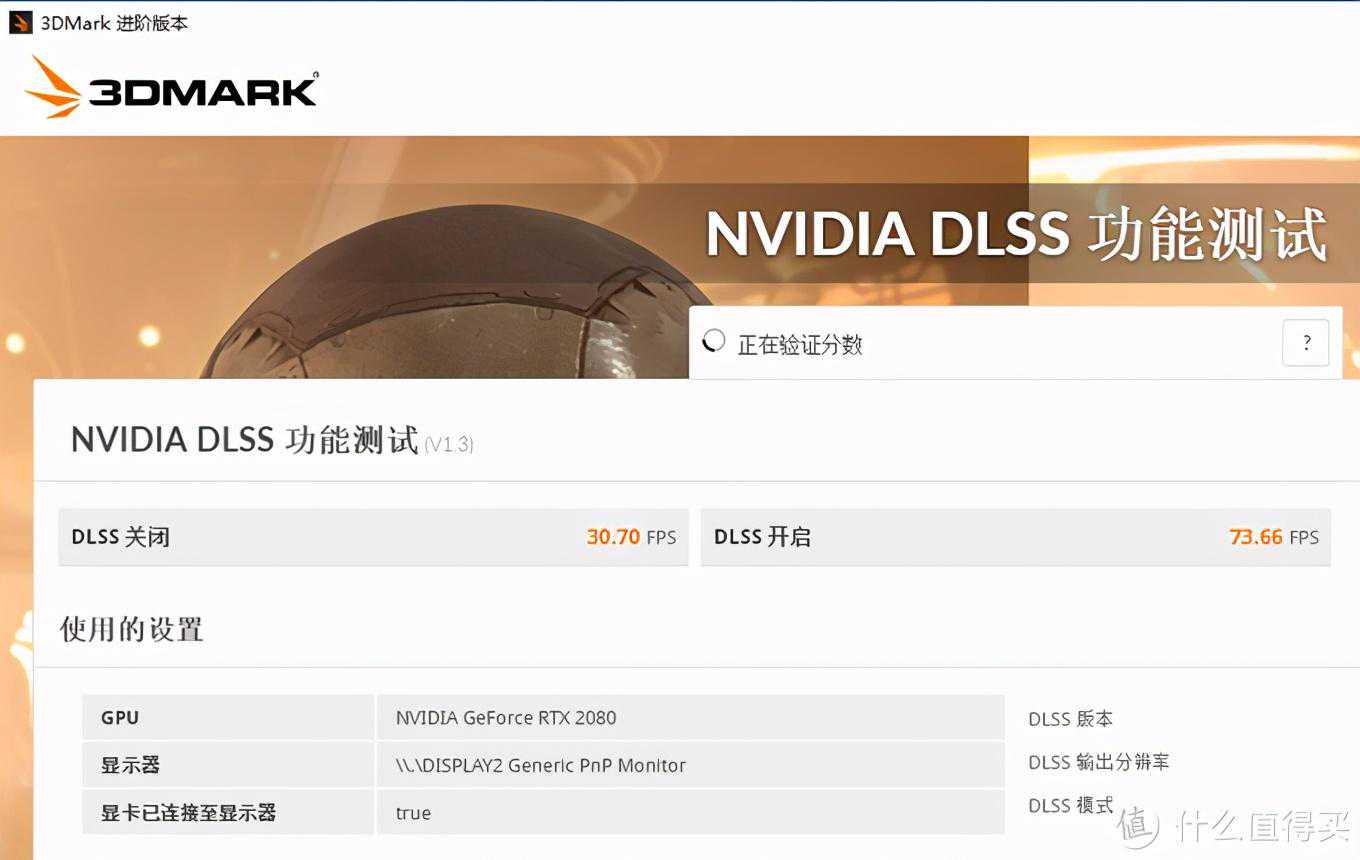Click the DLSS 版本 label

click(1070, 719)
